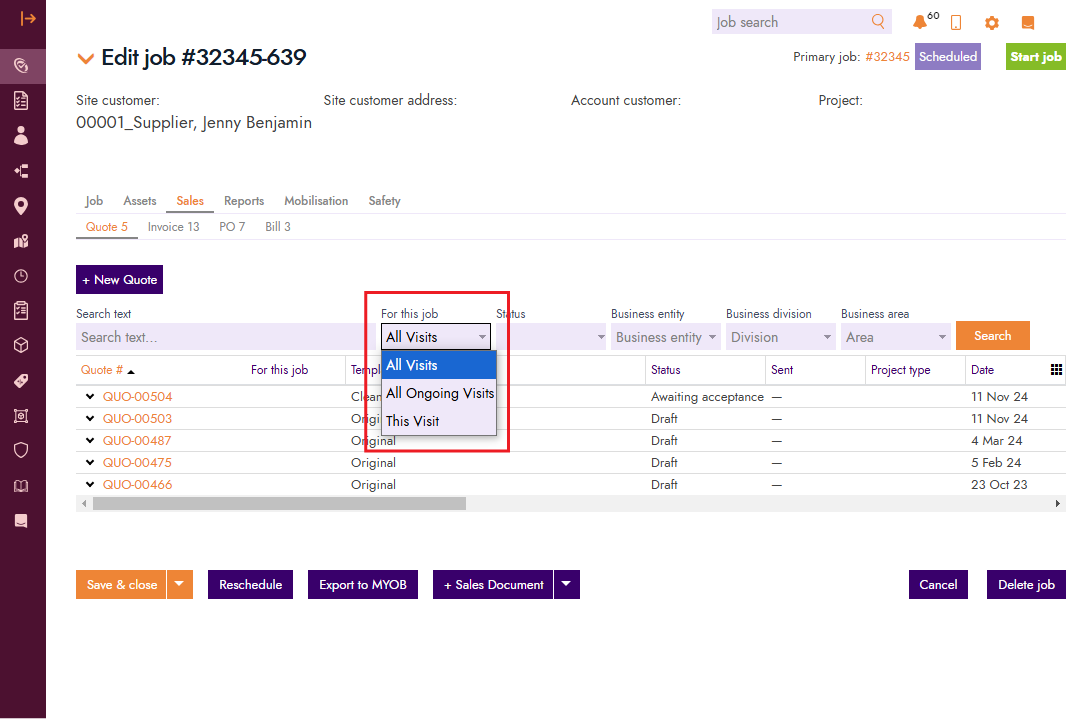1072x719 pixels.
Task: Open the open-book sidebar icon
Action: (21, 486)
